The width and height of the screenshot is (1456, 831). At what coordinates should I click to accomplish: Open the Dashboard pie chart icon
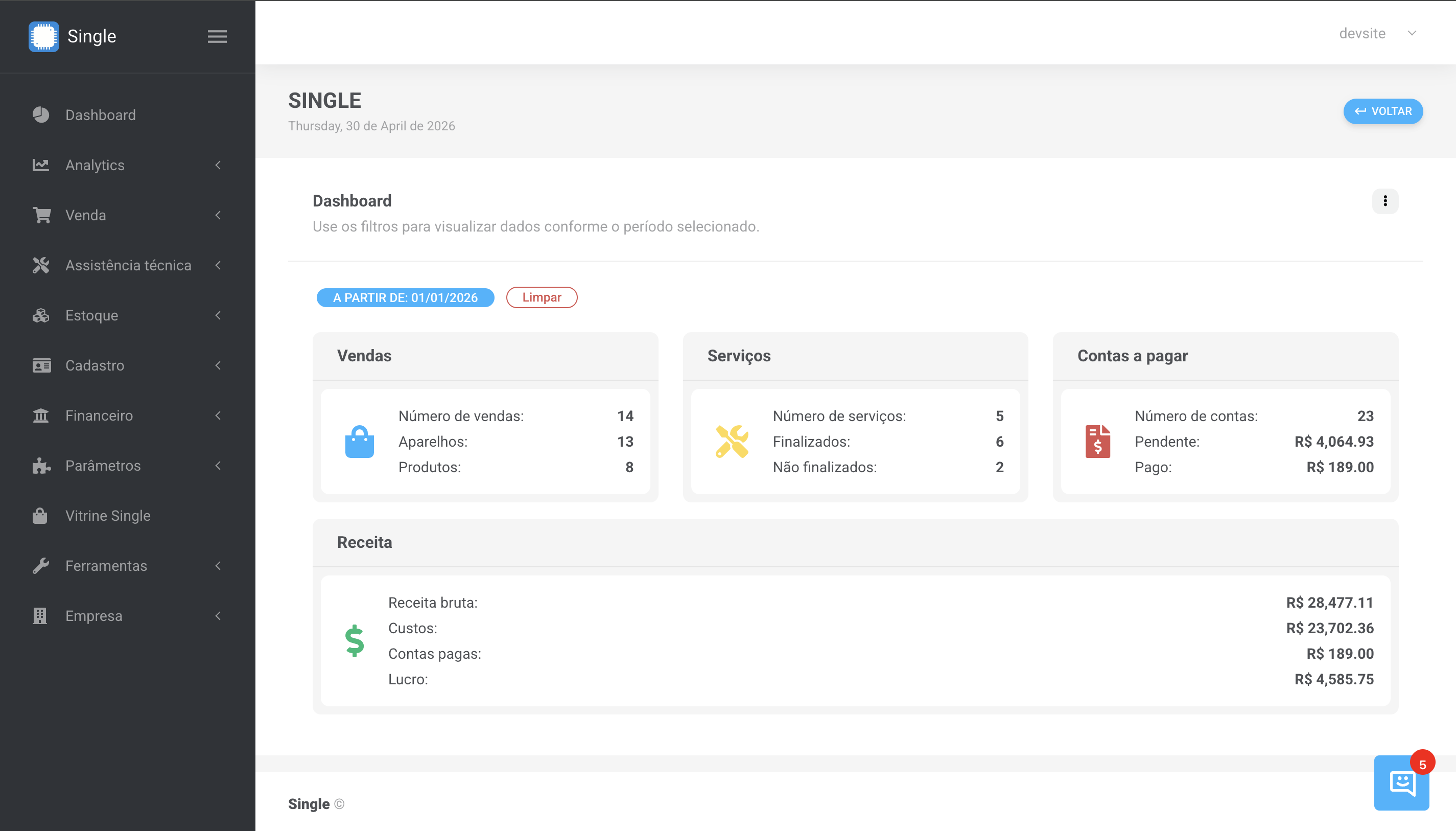40,114
